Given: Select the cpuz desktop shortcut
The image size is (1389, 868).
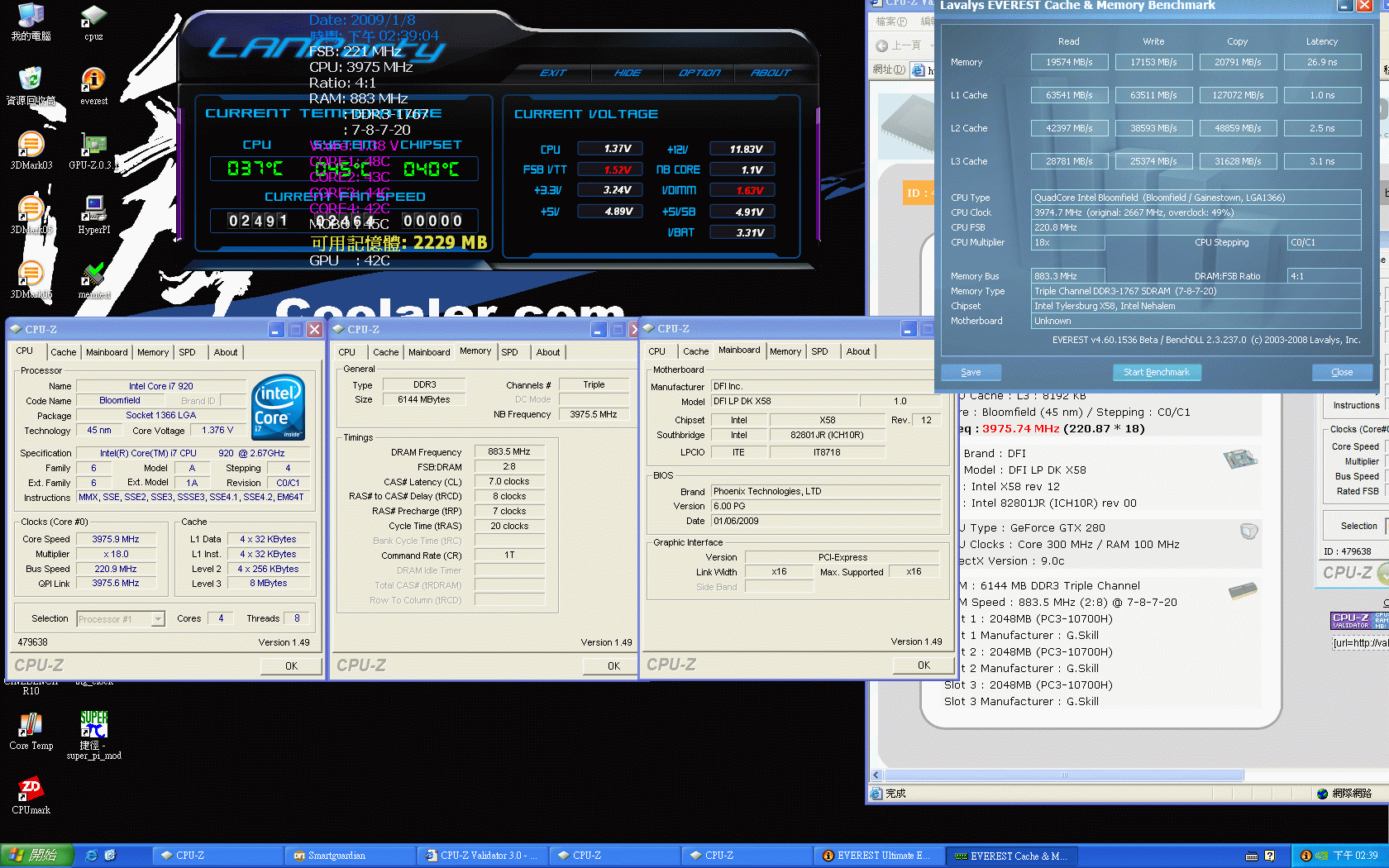Looking at the screenshot, I should click(93, 21).
